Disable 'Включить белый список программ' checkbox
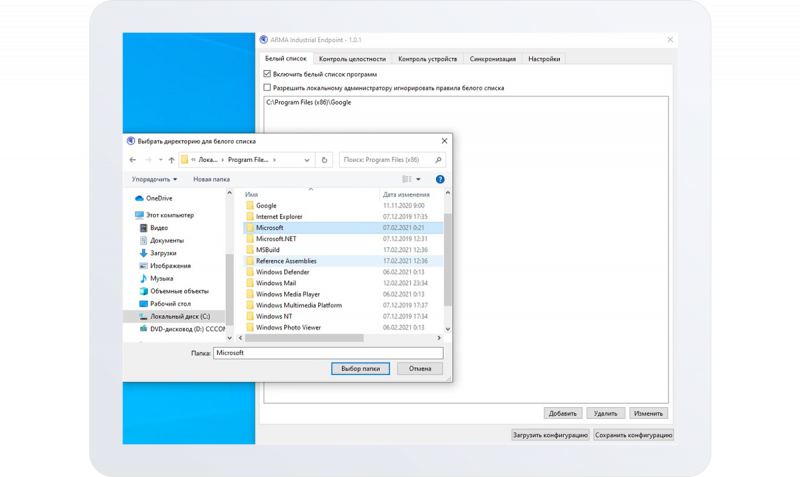 pyautogui.click(x=267, y=74)
